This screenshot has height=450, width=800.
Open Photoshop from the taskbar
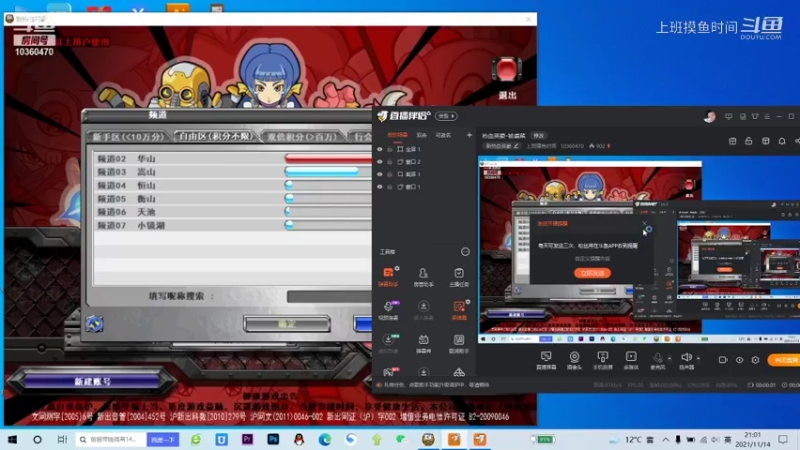[273, 439]
